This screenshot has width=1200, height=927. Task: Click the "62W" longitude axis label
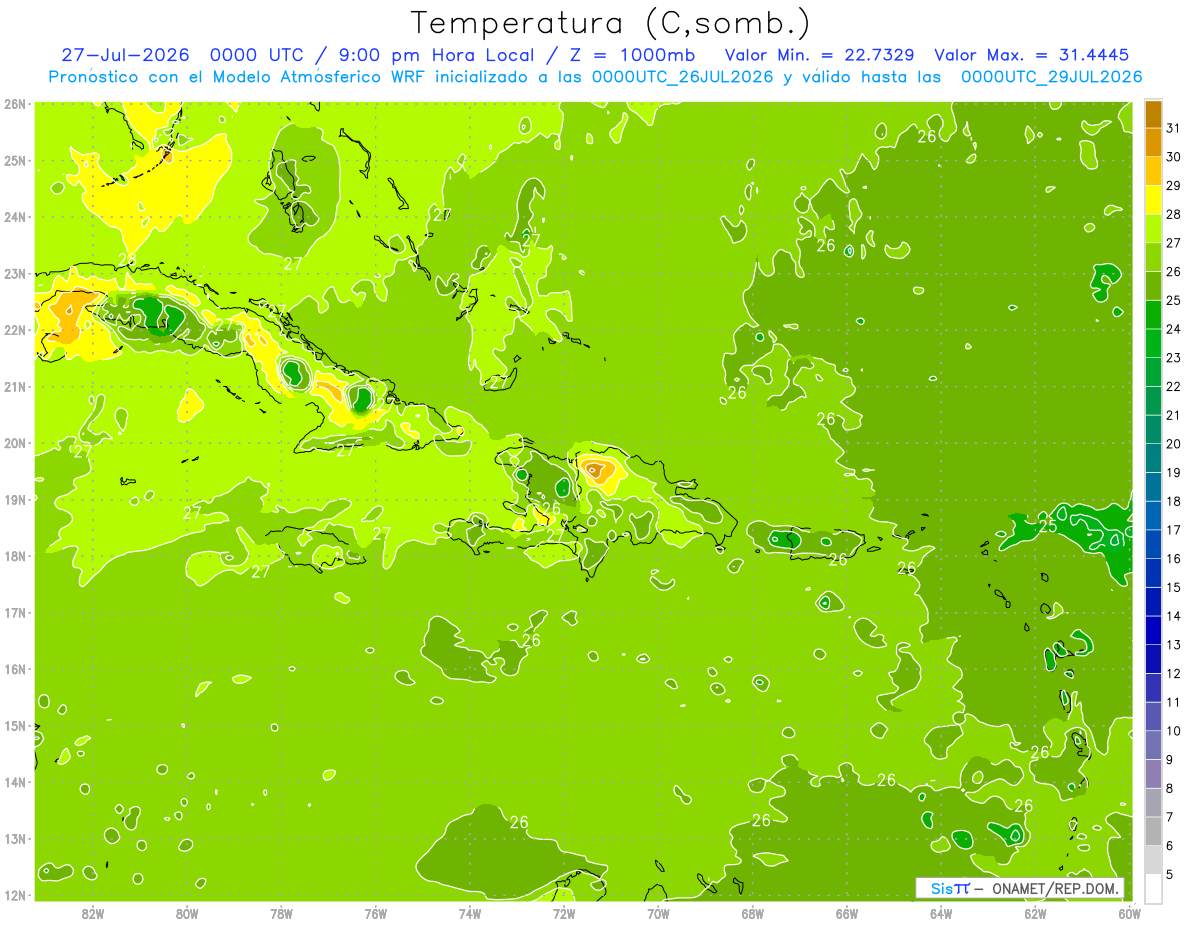1035,914
